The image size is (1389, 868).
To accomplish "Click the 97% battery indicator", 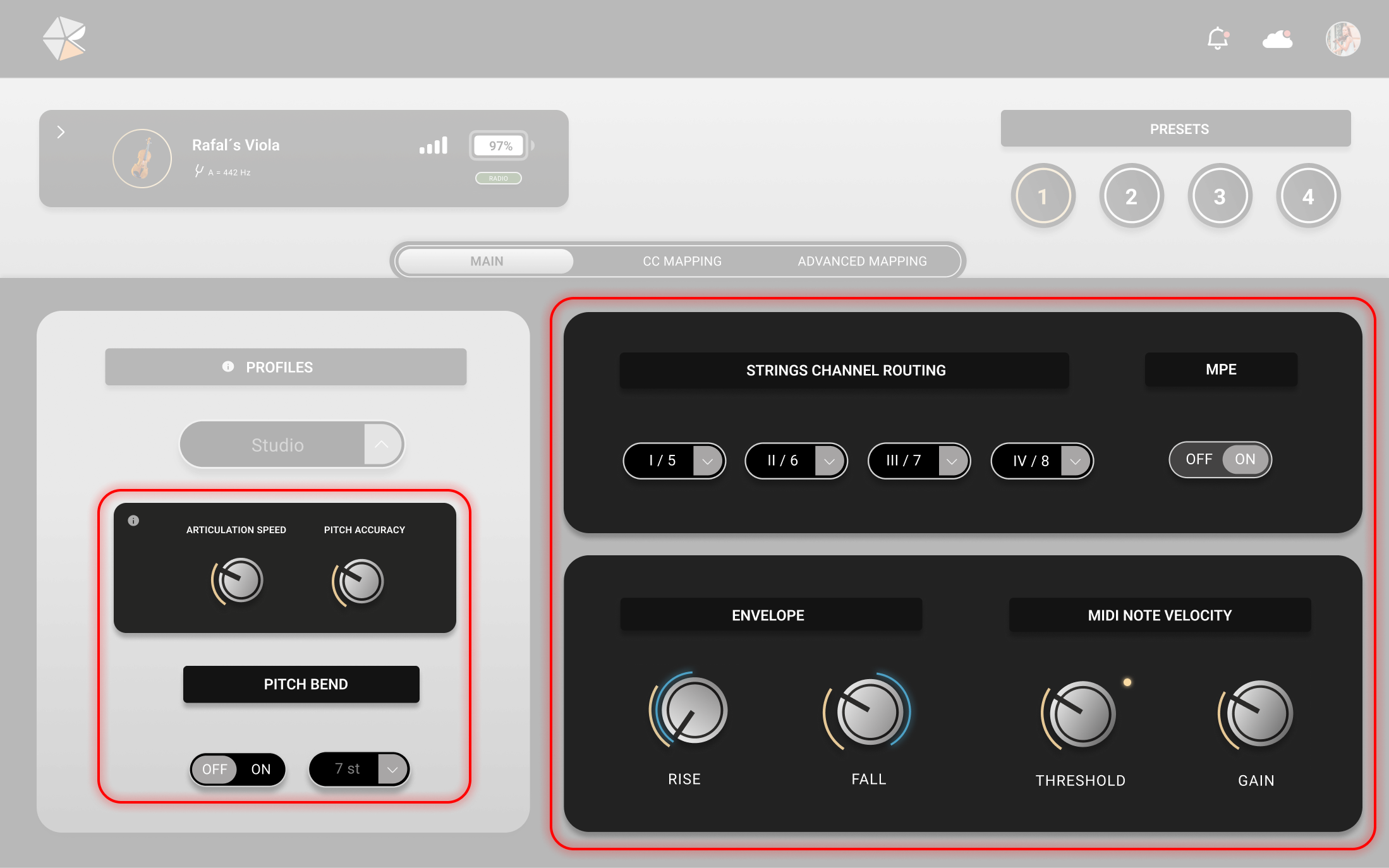I will pyautogui.click(x=499, y=146).
